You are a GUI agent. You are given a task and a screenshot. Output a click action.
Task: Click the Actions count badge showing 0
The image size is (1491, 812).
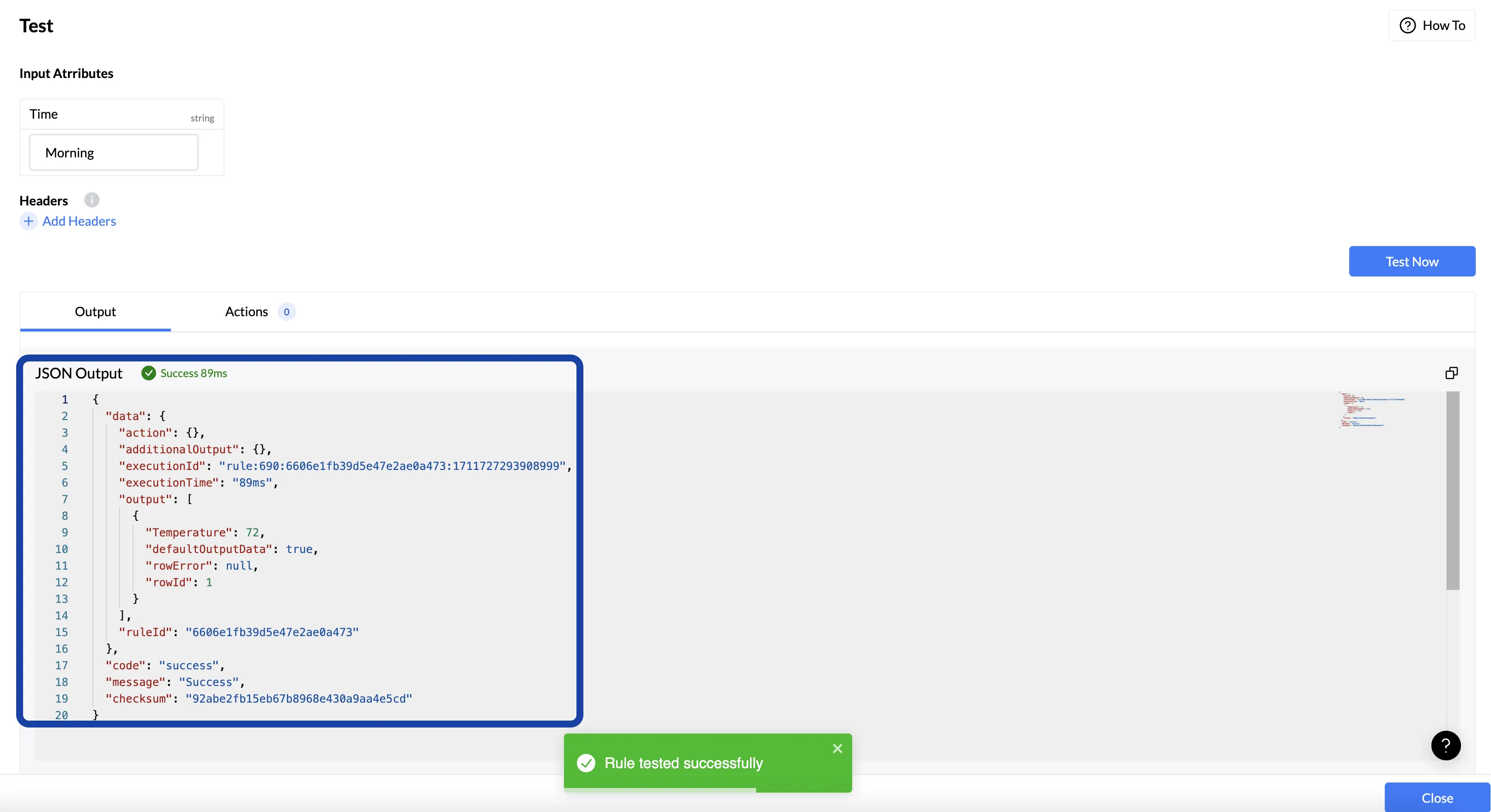(x=286, y=312)
